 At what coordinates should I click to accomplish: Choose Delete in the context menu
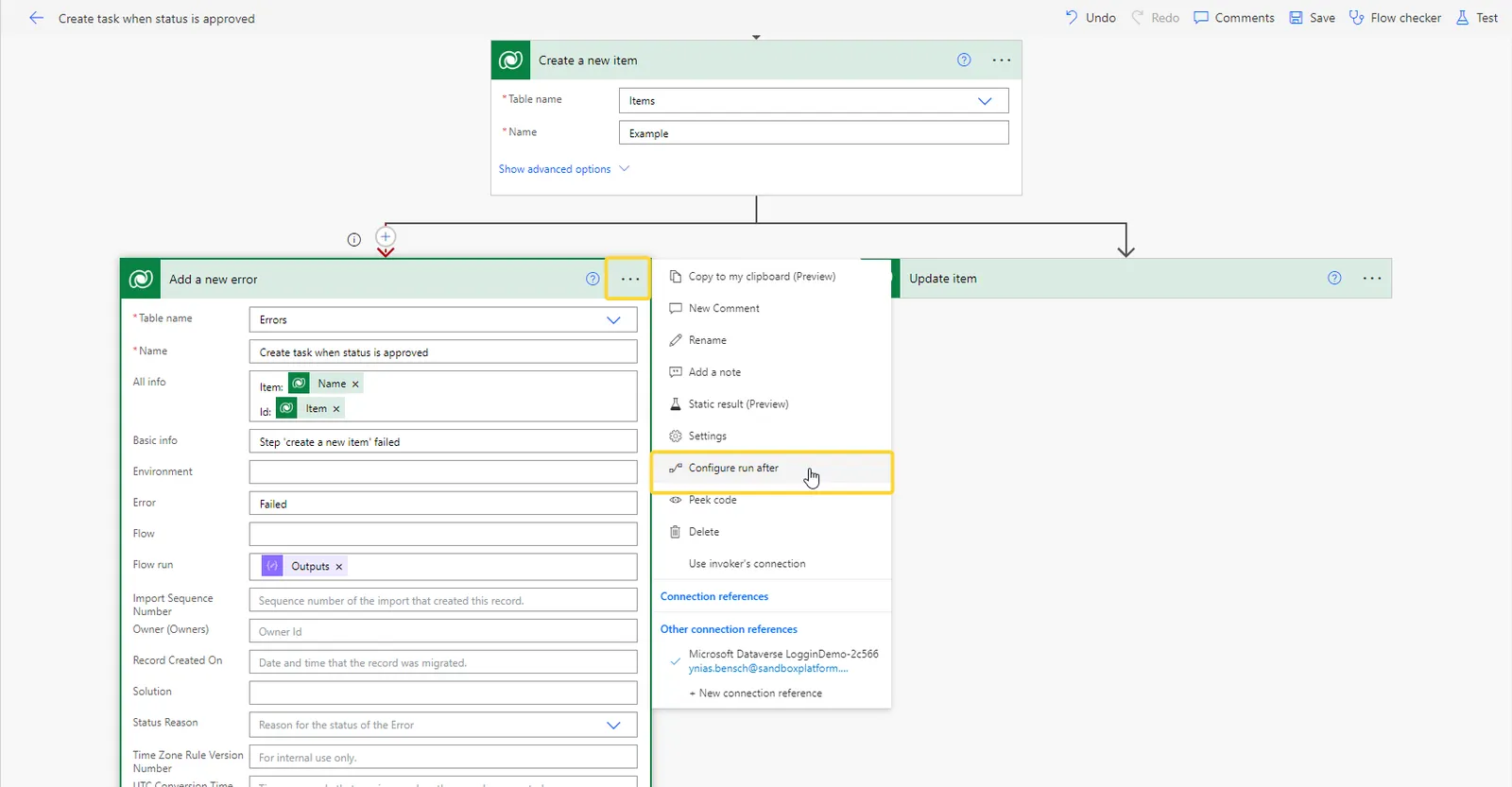click(x=771, y=532)
